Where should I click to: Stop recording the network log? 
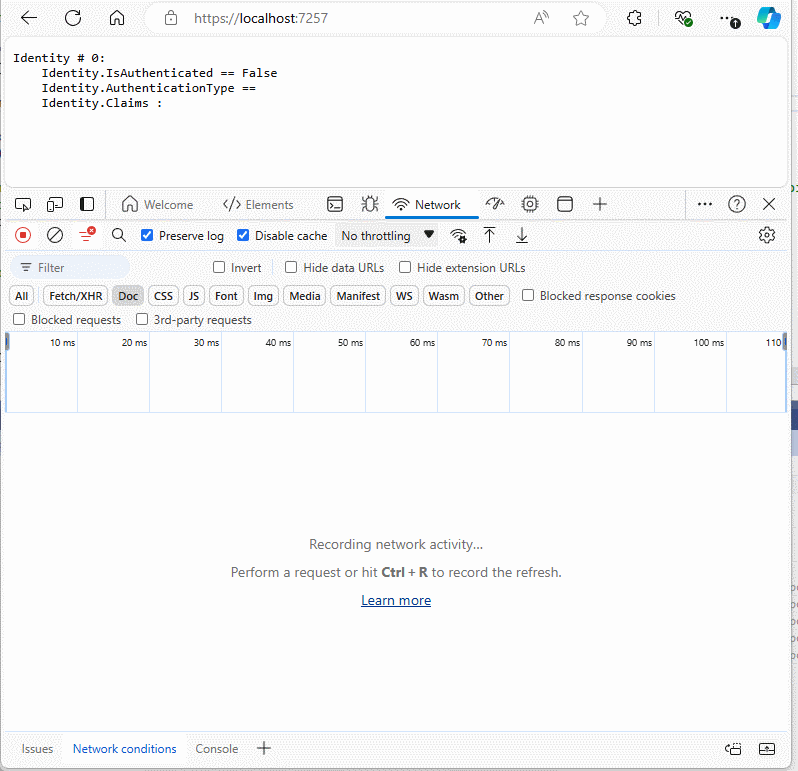coord(23,236)
